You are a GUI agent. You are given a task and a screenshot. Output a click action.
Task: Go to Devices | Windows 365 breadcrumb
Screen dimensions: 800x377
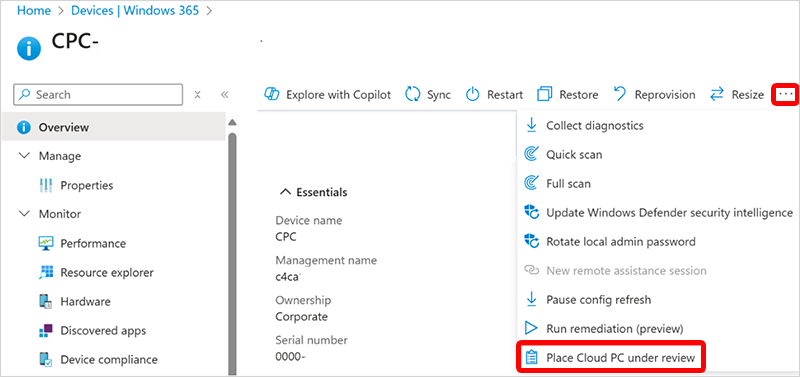(135, 11)
